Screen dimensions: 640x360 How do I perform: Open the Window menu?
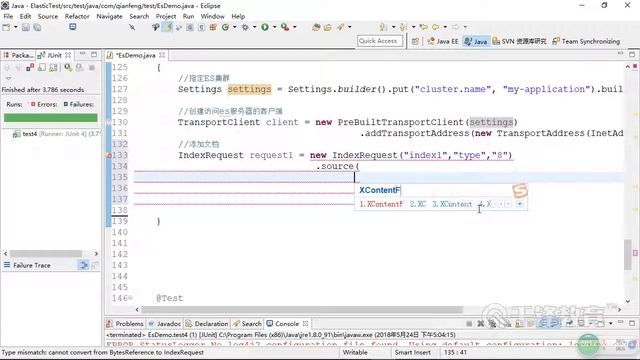pos(212,16)
